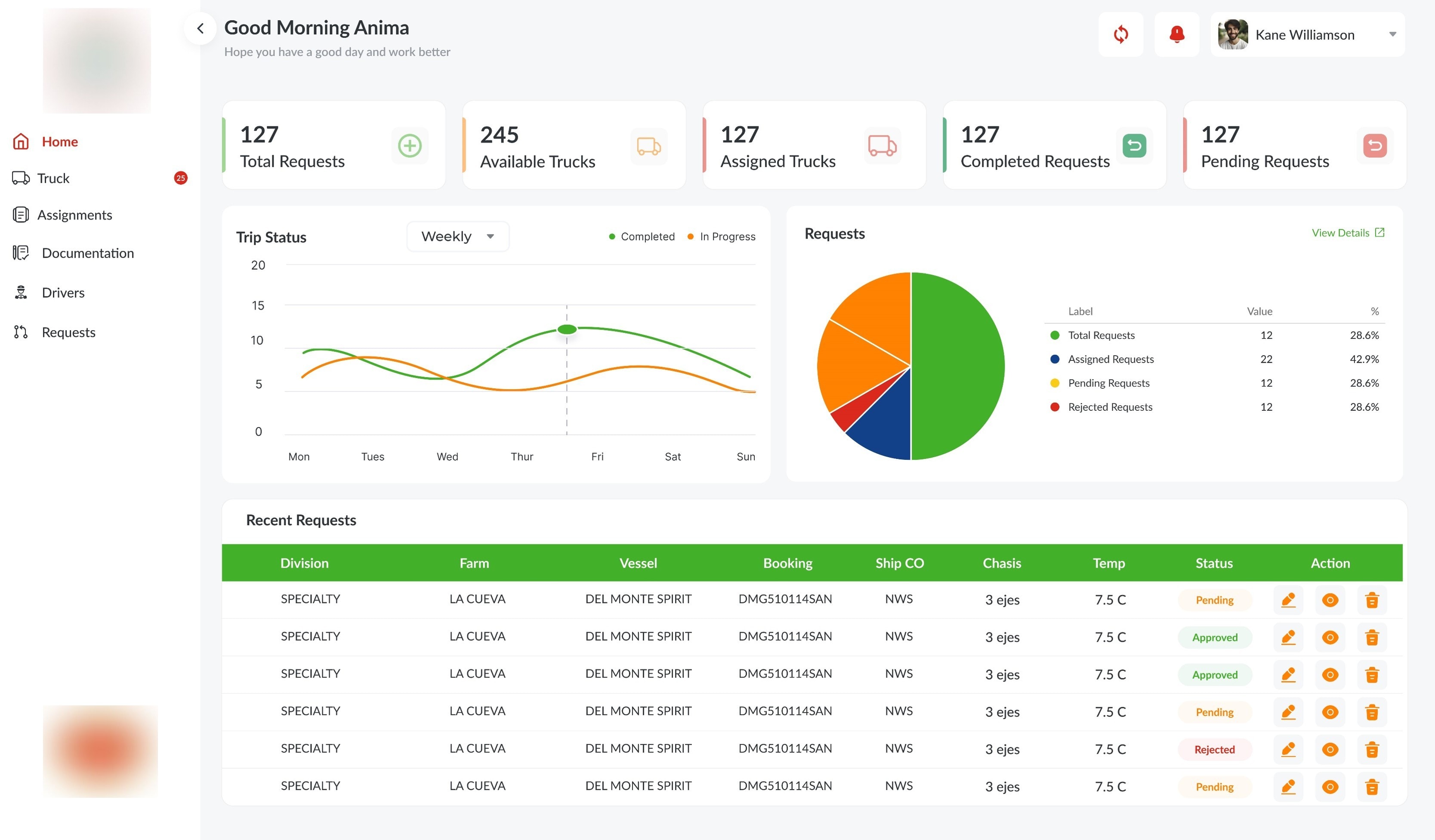Open Truck section in sidebar
1435x840 pixels.
[x=41, y=178]
